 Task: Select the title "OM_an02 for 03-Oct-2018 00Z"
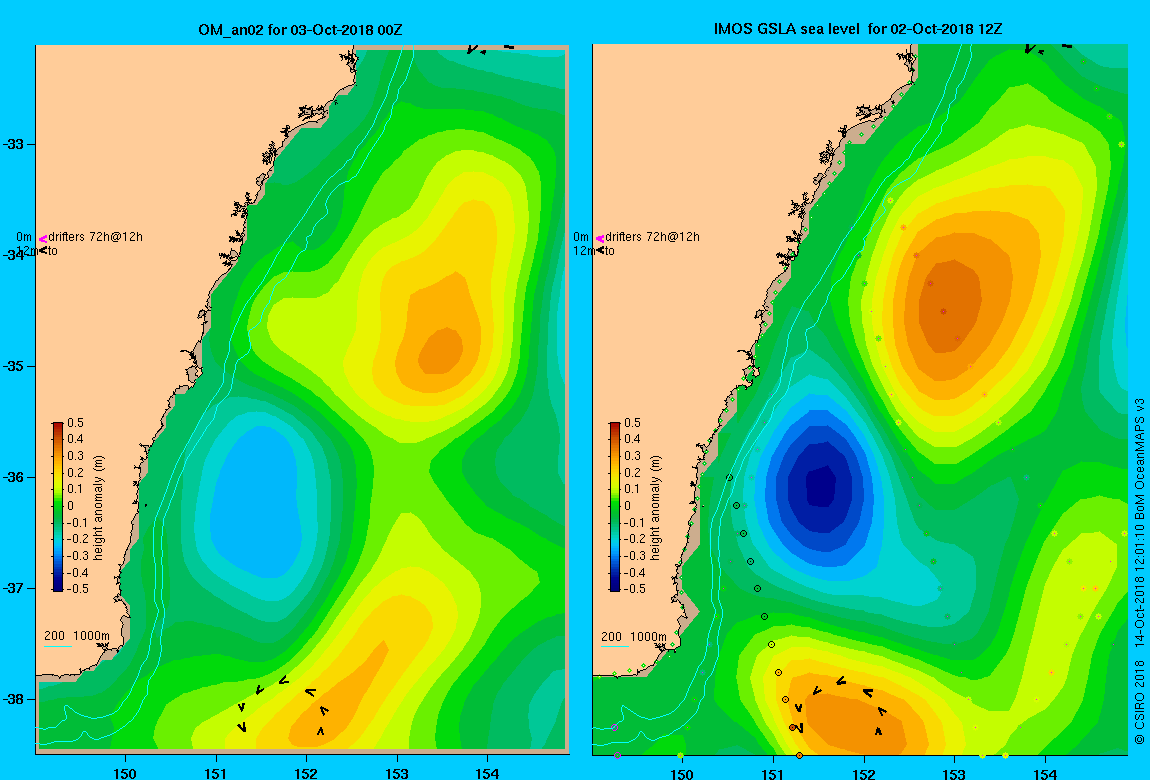[x=300, y=30]
